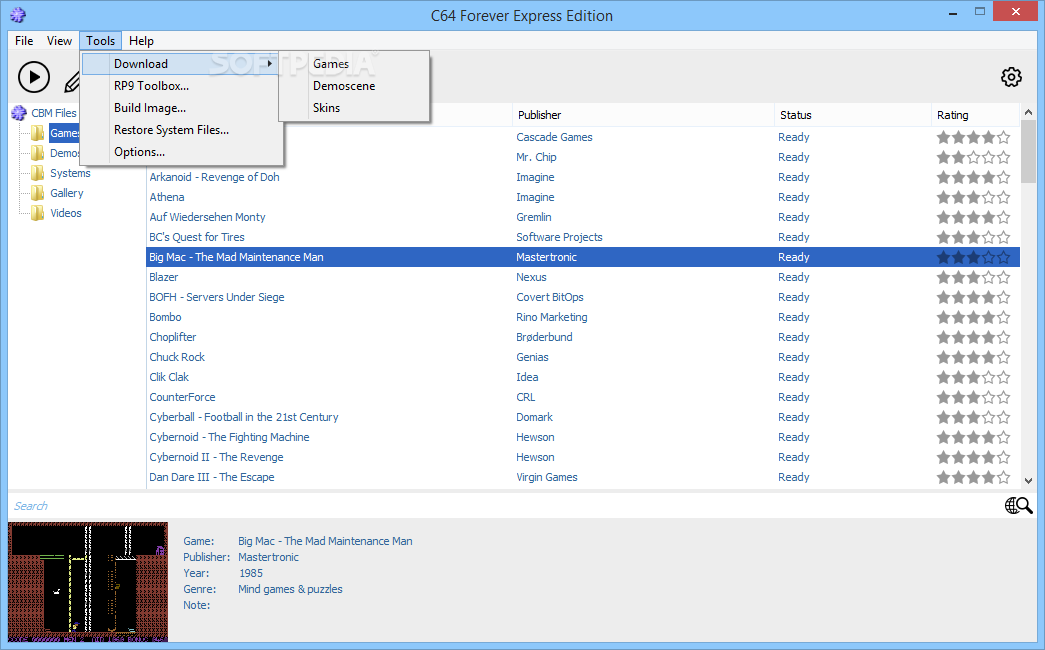
Task: Click the Play button in toolbar
Action: click(x=34, y=77)
